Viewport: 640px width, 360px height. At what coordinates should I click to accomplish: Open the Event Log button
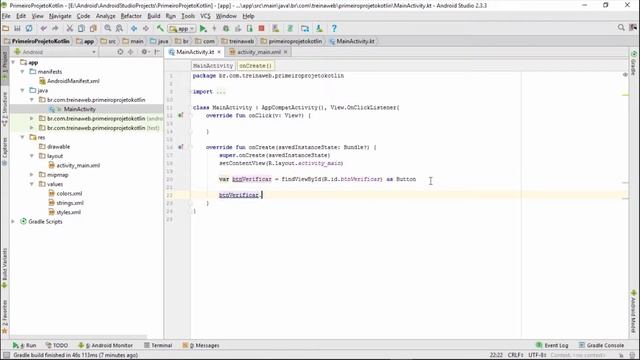(552, 345)
